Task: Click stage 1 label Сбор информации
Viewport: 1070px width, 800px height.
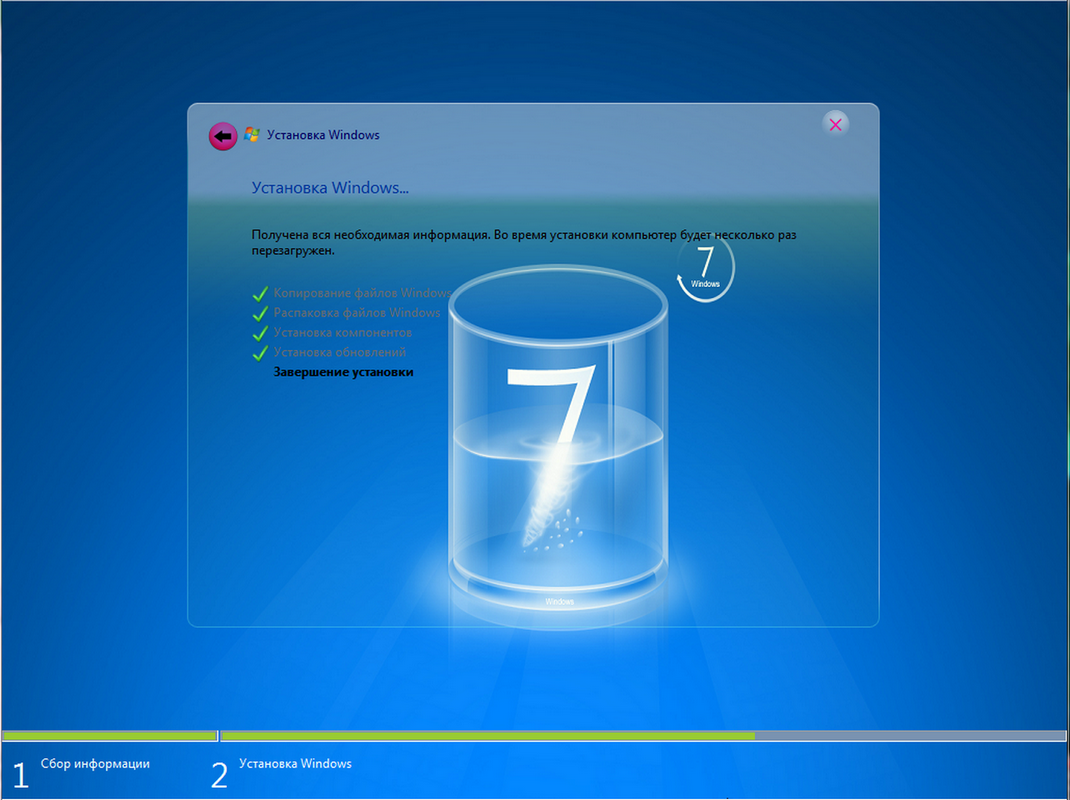Action: (95, 763)
